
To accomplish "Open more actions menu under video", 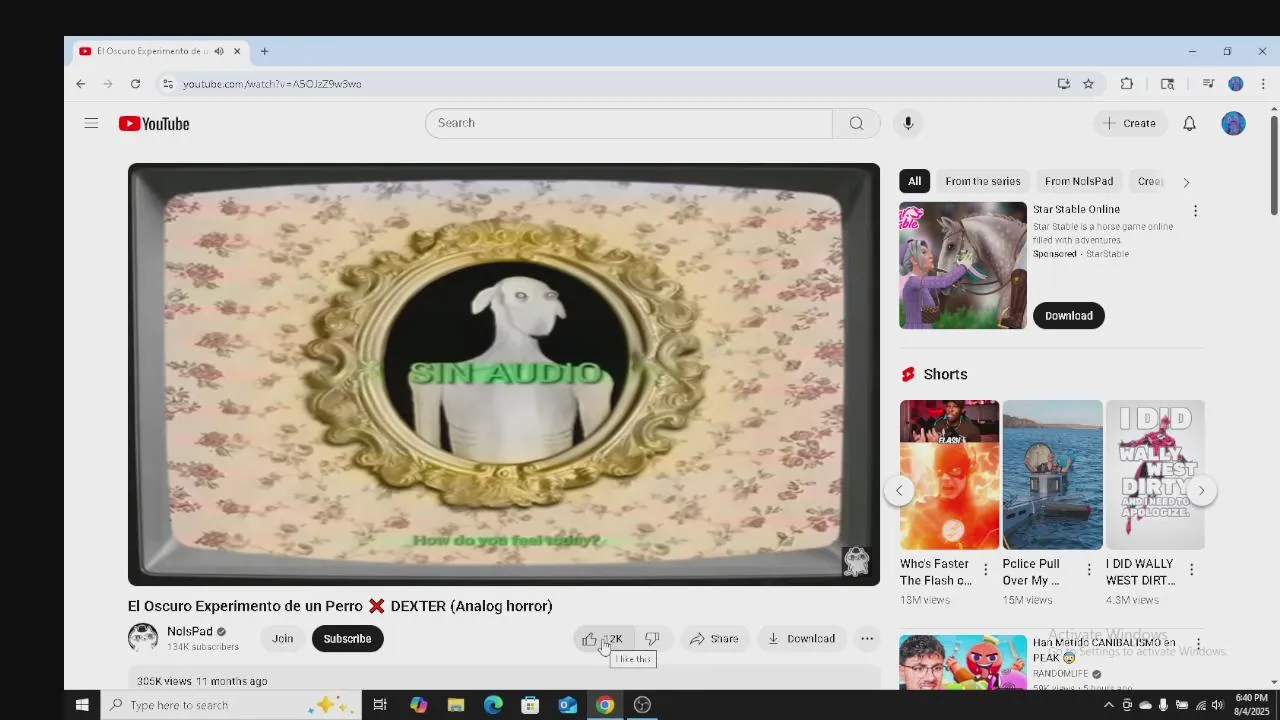I will [x=867, y=639].
